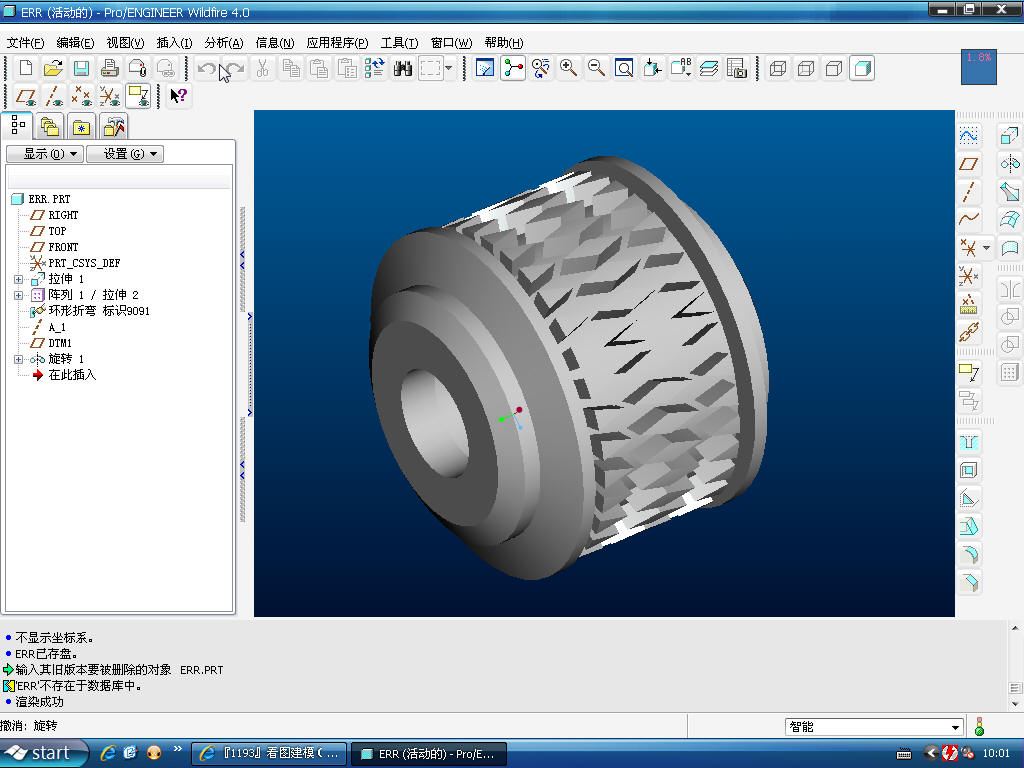Open the 视图(V) menu
The height and width of the screenshot is (768, 1024).
point(125,43)
